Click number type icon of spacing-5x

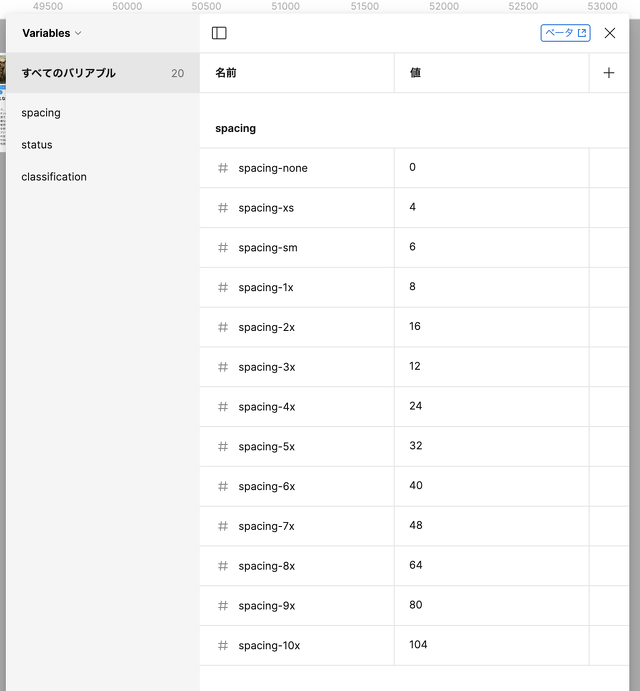pos(223,446)
